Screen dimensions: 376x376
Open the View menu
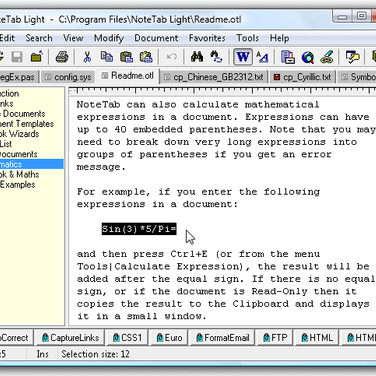click(73, 38)
